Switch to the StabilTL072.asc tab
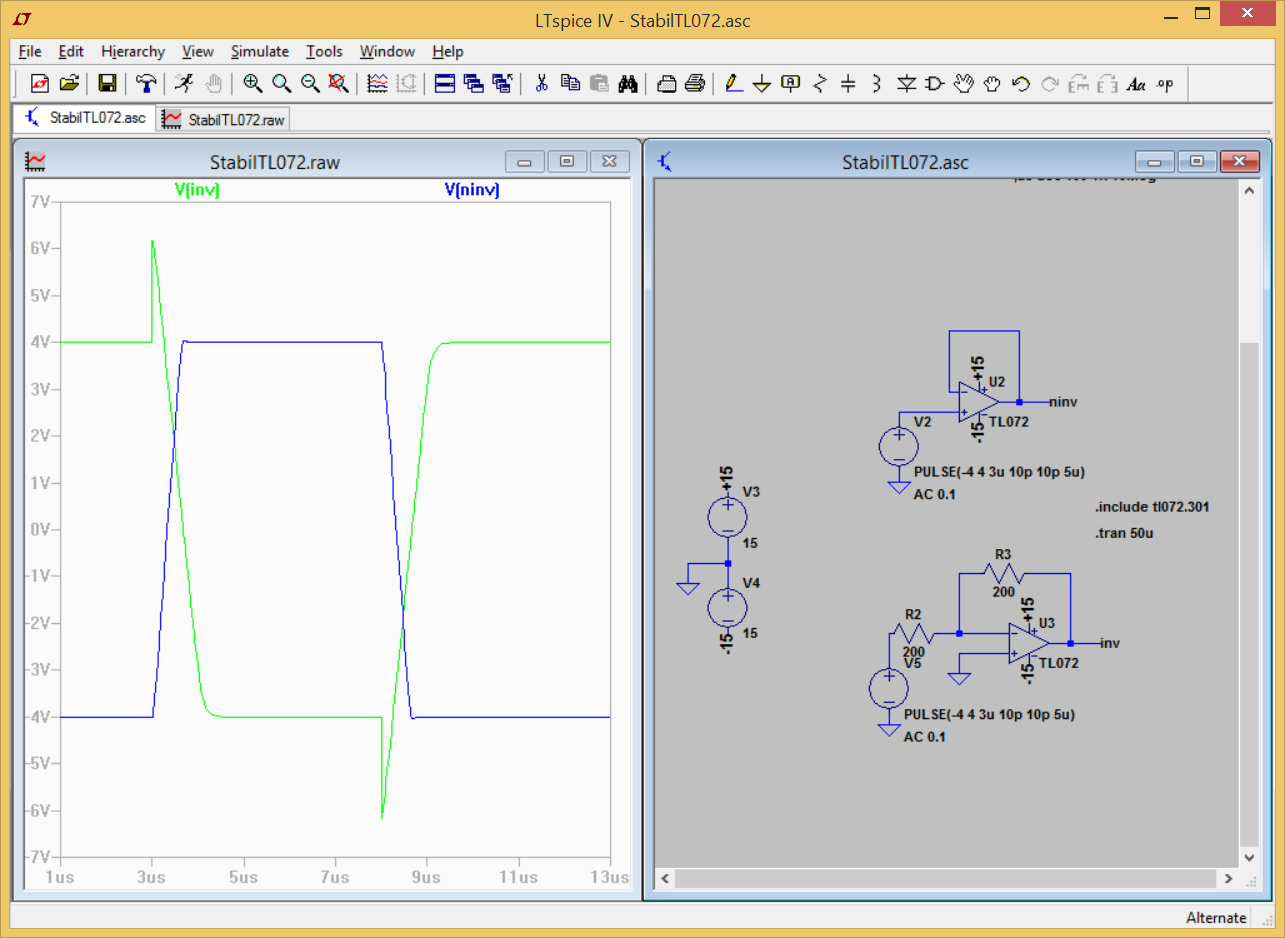Image resolution: width=1285 pixels, height=938 pixels. click(x=83, y=118)
